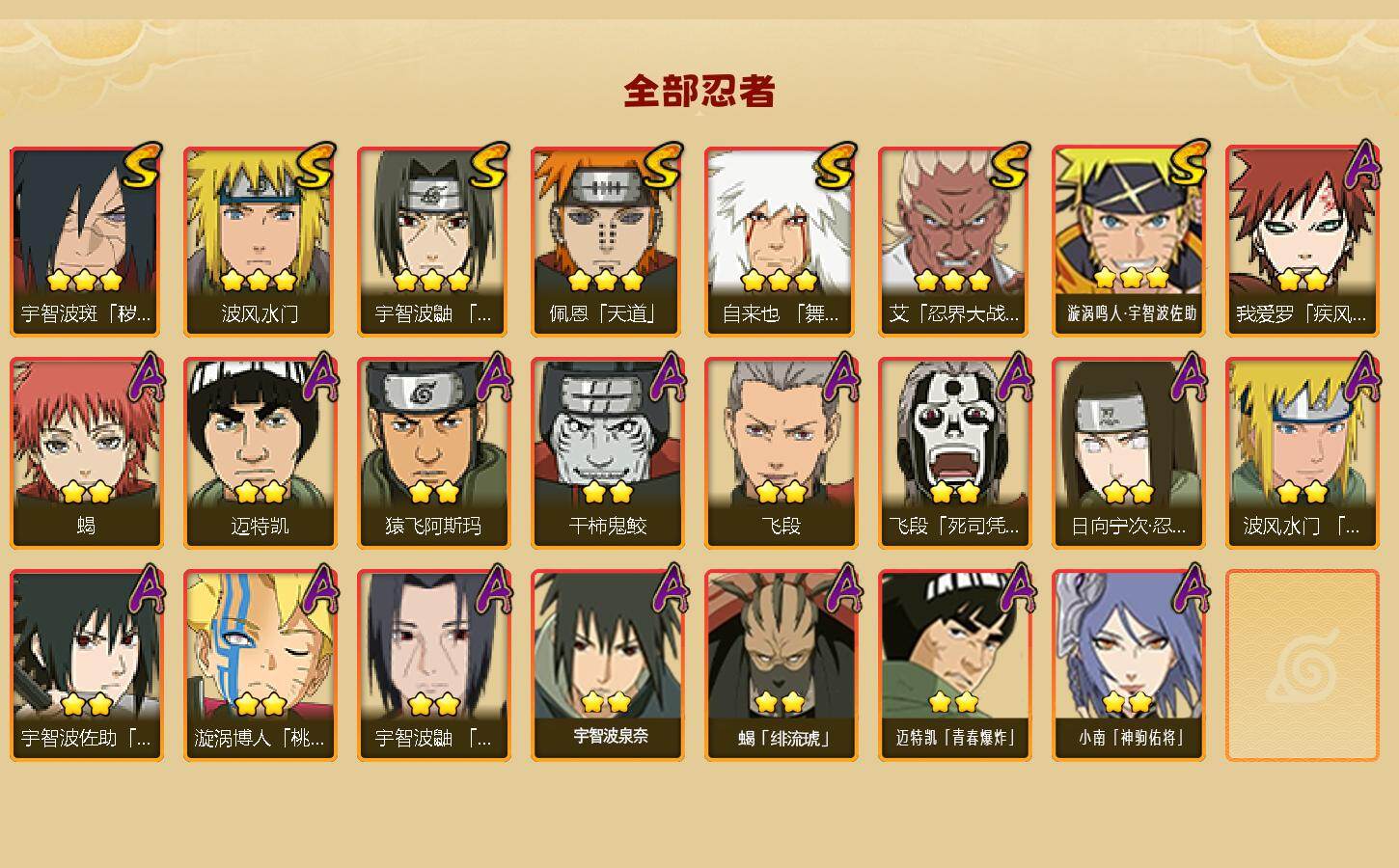Click the 蝎 ninja portrait
1399x868 pixels.
pyautogui.click(x=86, y=453)
